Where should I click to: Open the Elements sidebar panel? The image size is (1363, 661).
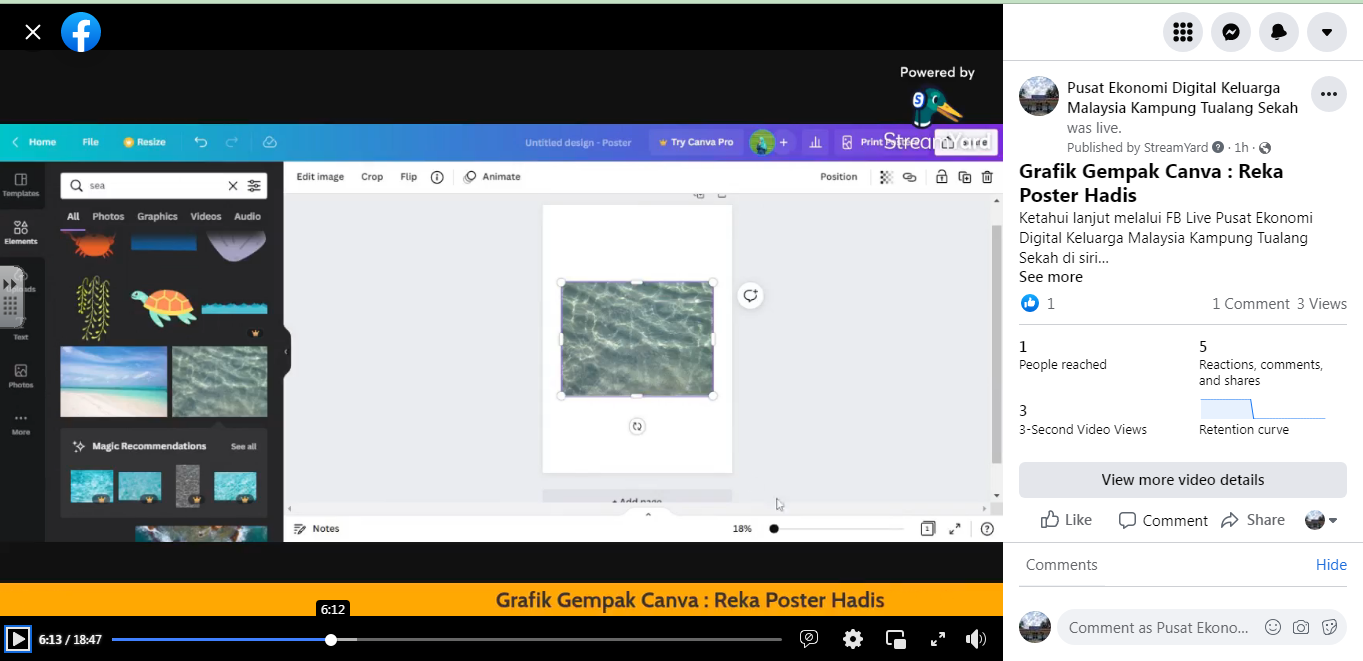pos(20,232)
